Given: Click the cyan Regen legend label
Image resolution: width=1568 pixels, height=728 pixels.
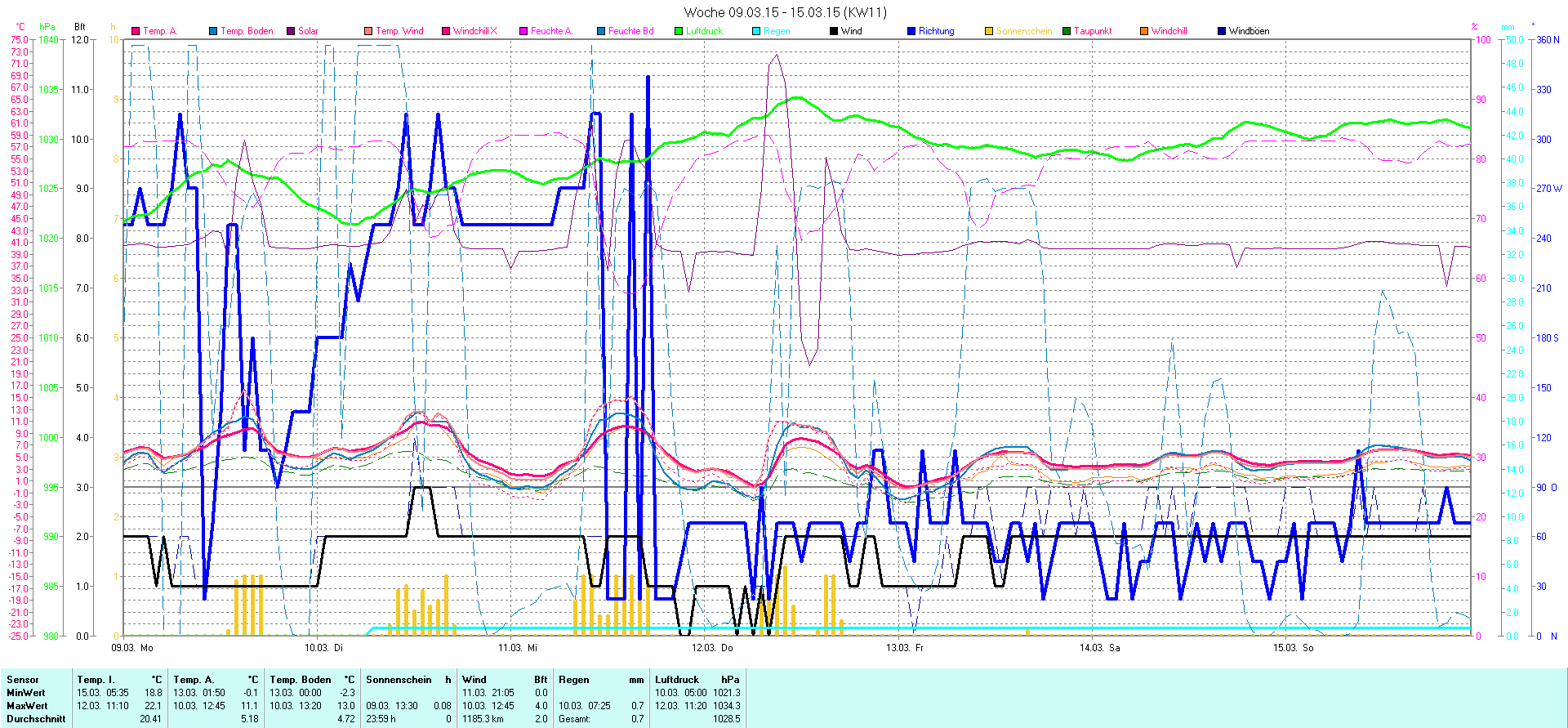Looking at the screenshot, I should coord(777,31).
